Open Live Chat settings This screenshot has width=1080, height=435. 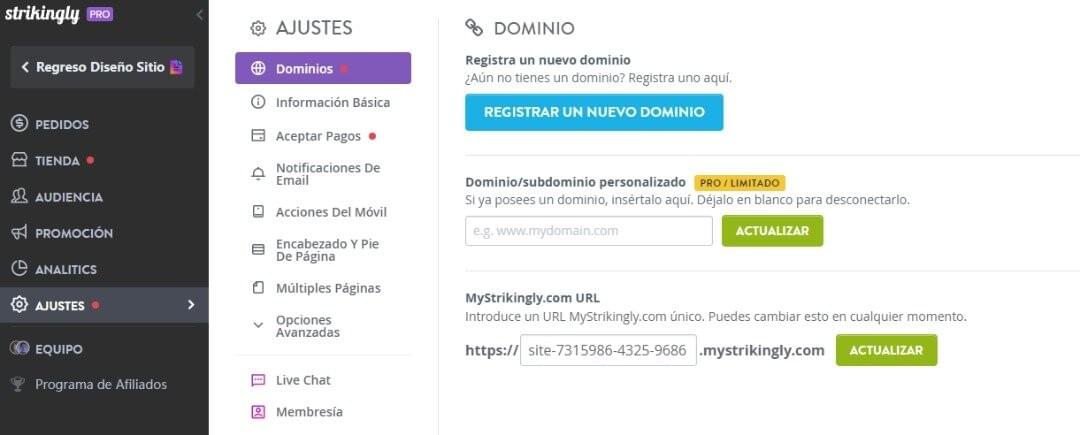coord(303,380)
